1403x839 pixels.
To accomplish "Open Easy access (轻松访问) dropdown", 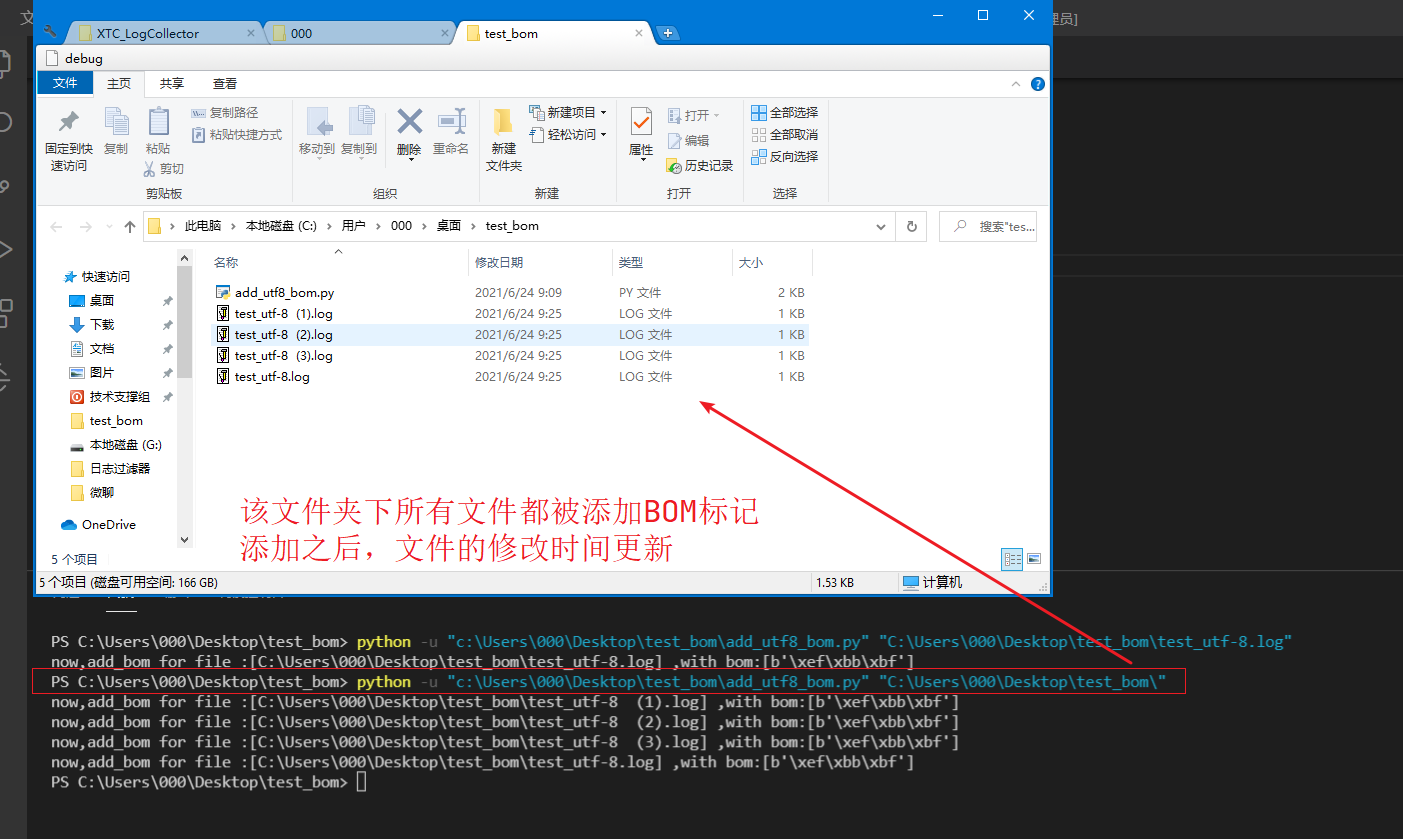I will tap(568, 134).
